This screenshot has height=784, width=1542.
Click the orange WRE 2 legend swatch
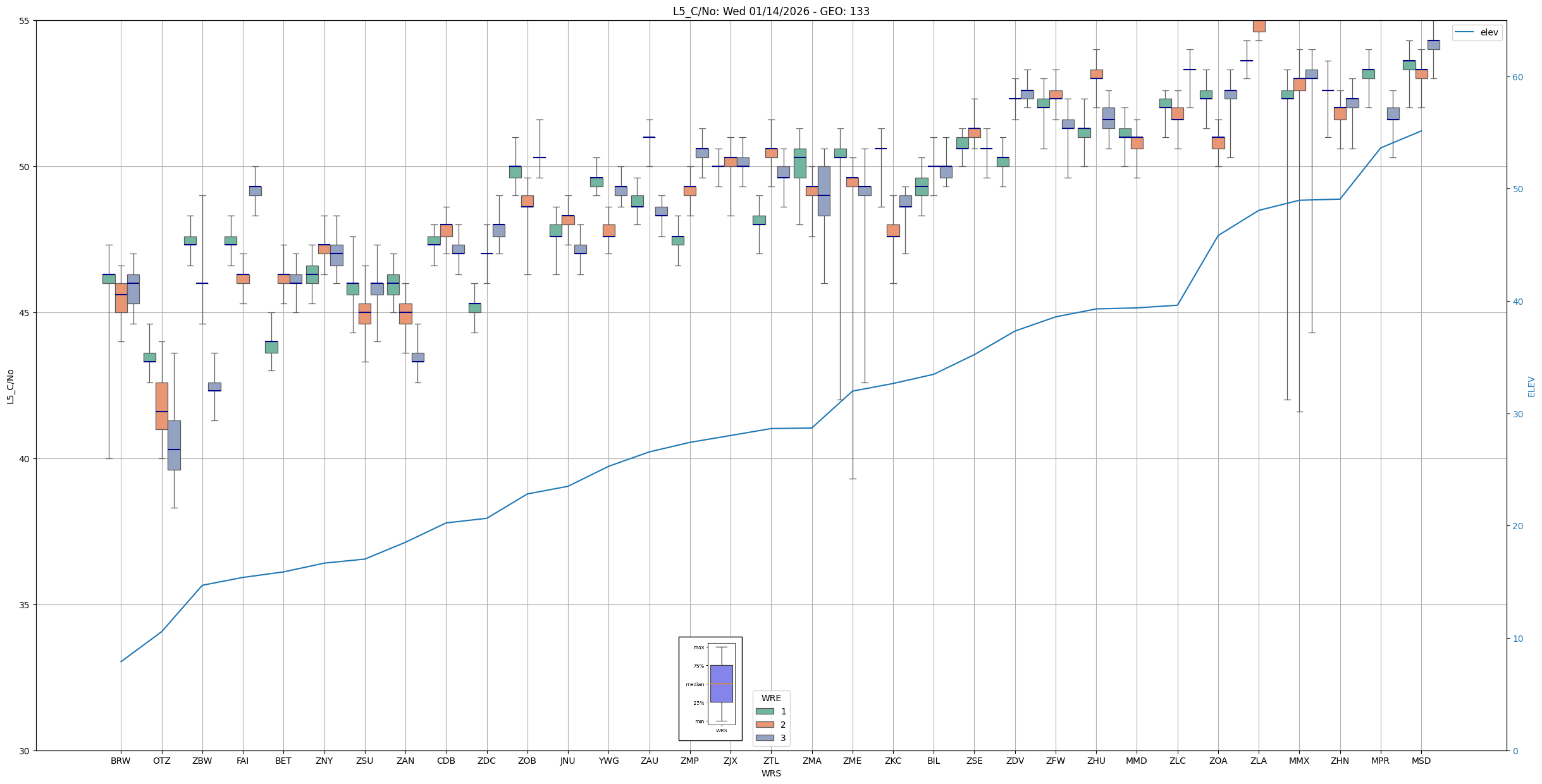coord(764,725)
